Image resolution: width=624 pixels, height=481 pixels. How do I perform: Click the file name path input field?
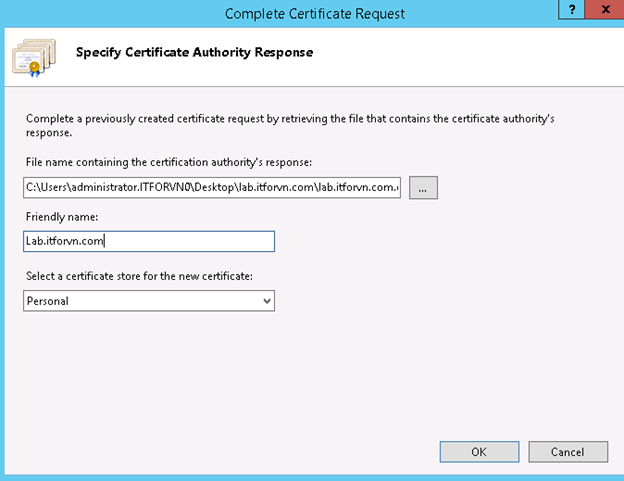[x=212, y=187]
